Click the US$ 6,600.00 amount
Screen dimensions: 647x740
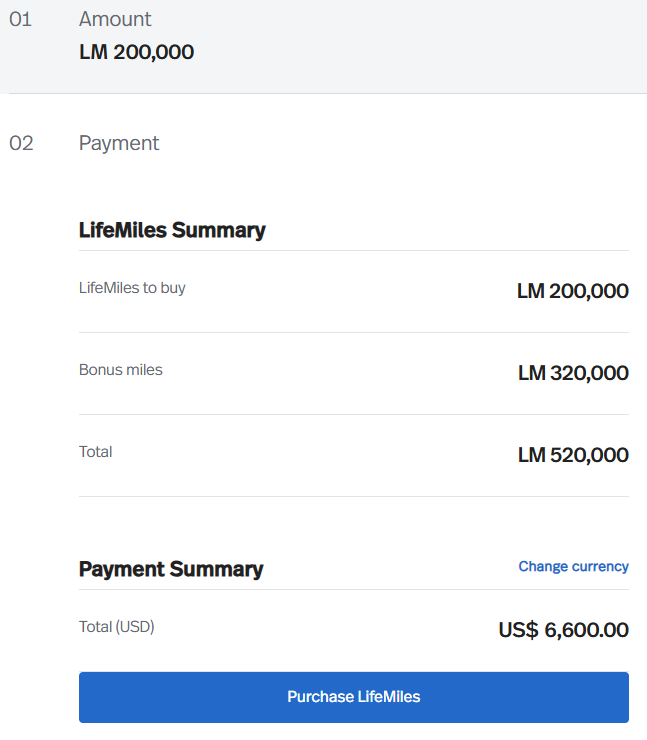563,630
